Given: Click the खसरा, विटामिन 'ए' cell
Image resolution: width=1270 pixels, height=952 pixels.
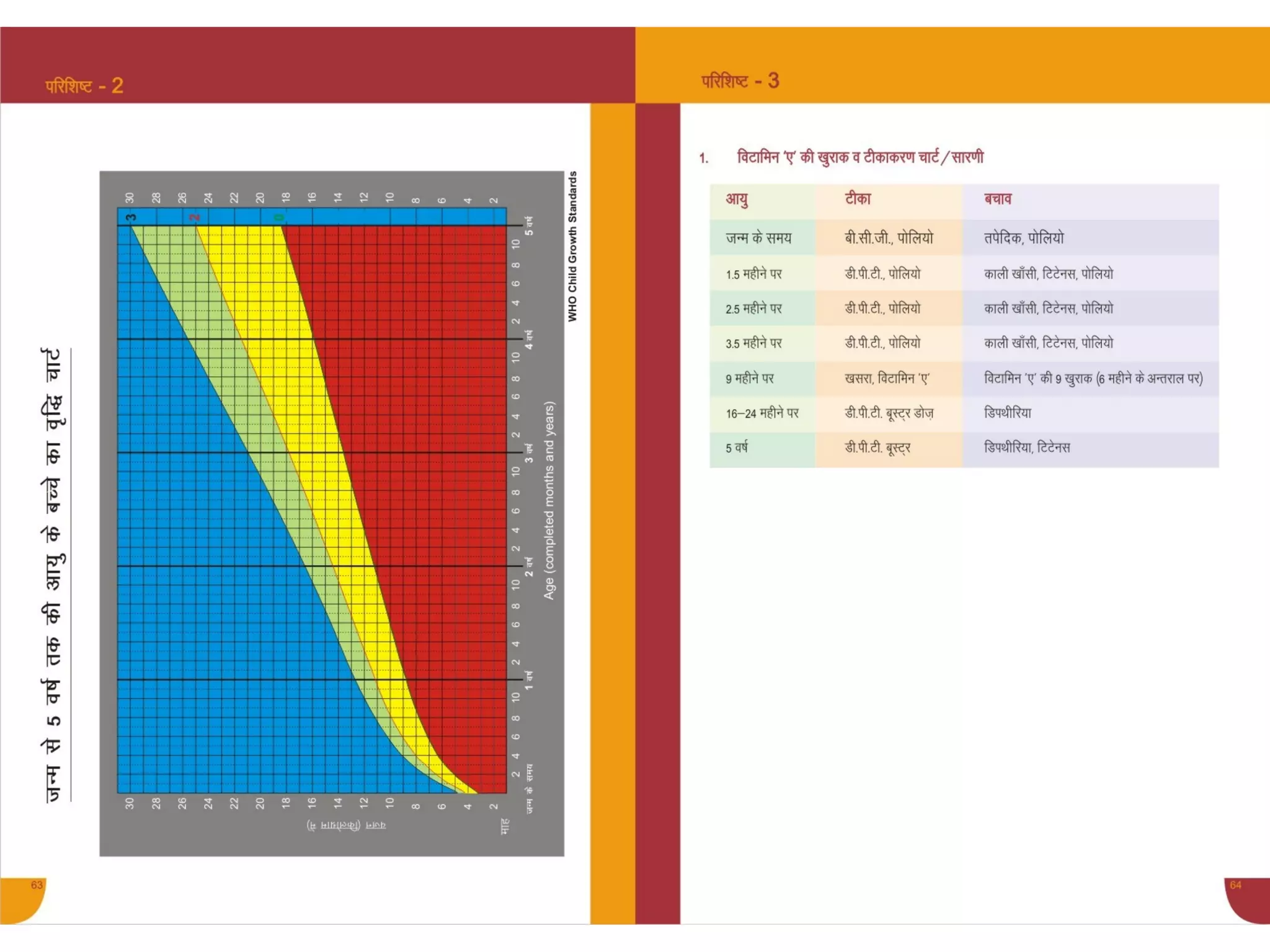Looking at the screenshot, I should (x=887, y=379).
